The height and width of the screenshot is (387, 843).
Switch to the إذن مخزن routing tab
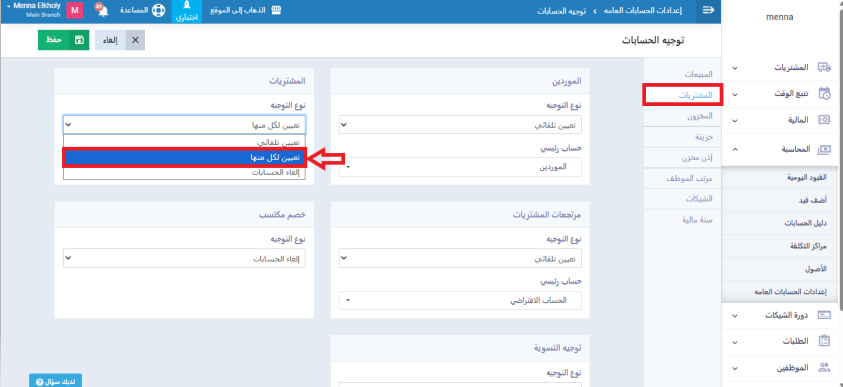682,157
